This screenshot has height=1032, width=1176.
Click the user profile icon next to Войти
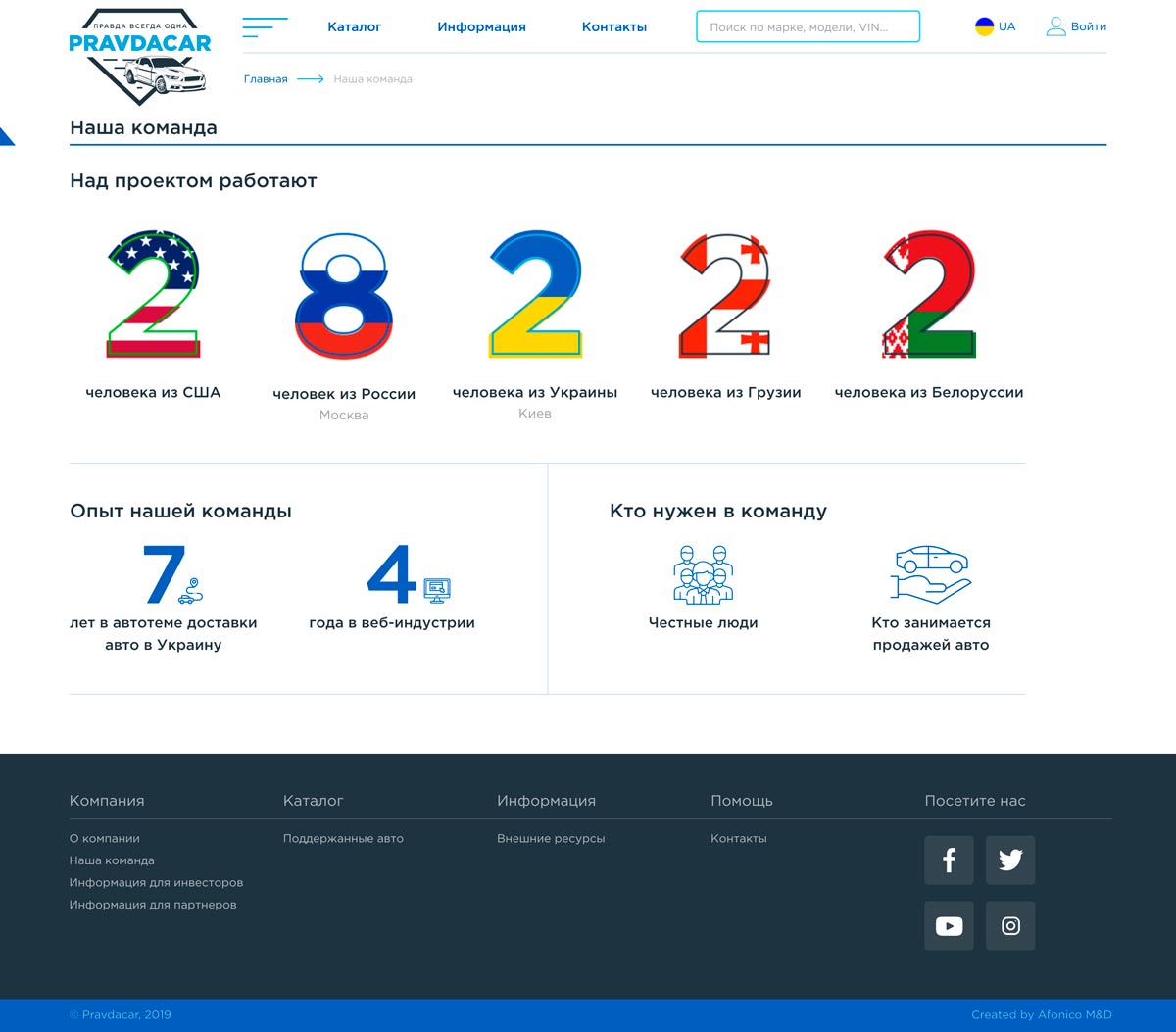coord(1055,26)
